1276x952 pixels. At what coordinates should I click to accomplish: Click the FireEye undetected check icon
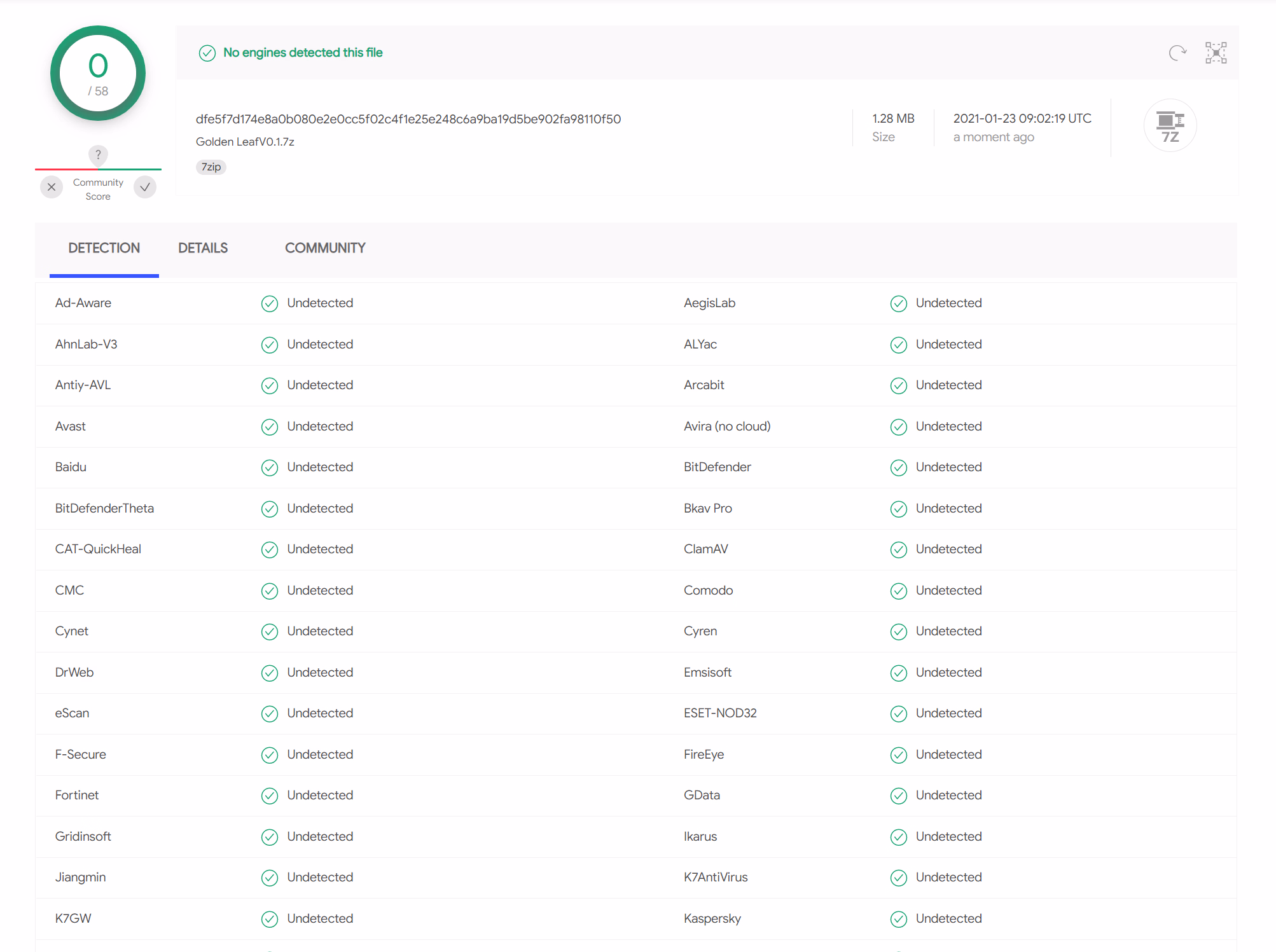coord(899,755)
